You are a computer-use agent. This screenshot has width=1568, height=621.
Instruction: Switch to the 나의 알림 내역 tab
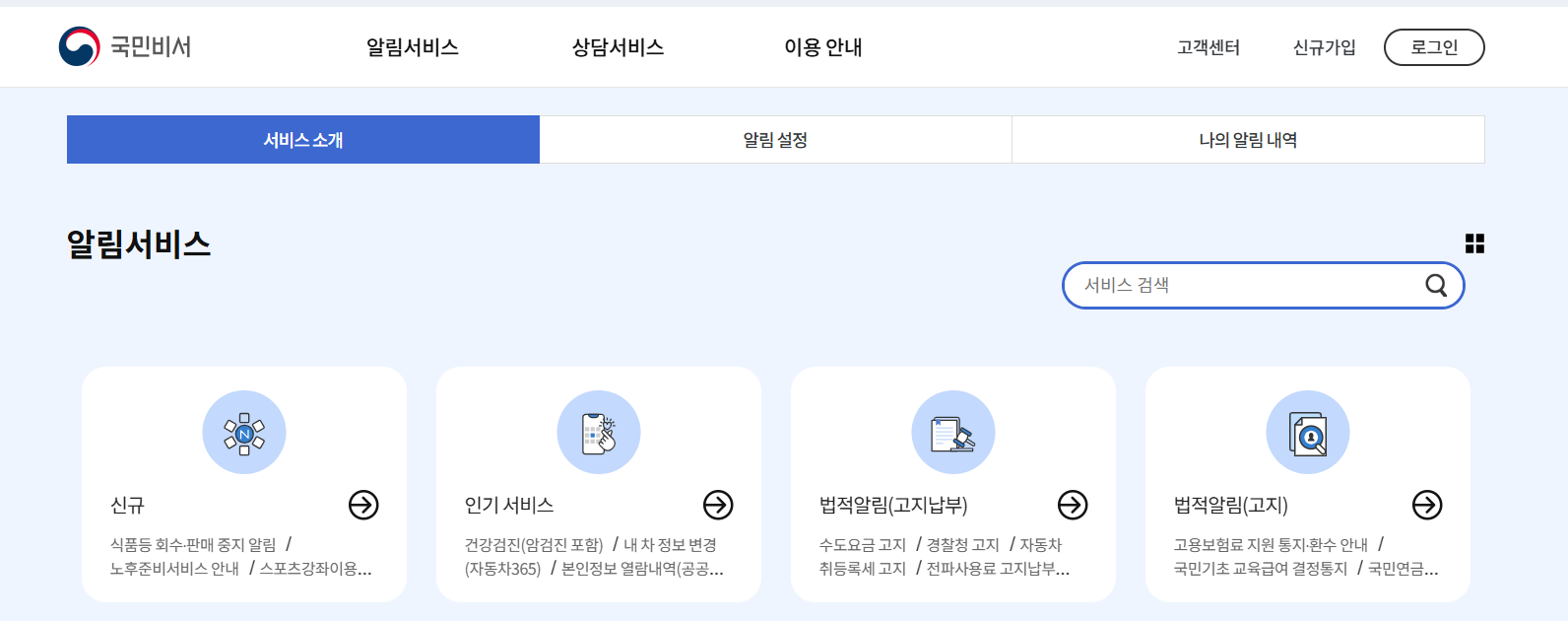1248,140
